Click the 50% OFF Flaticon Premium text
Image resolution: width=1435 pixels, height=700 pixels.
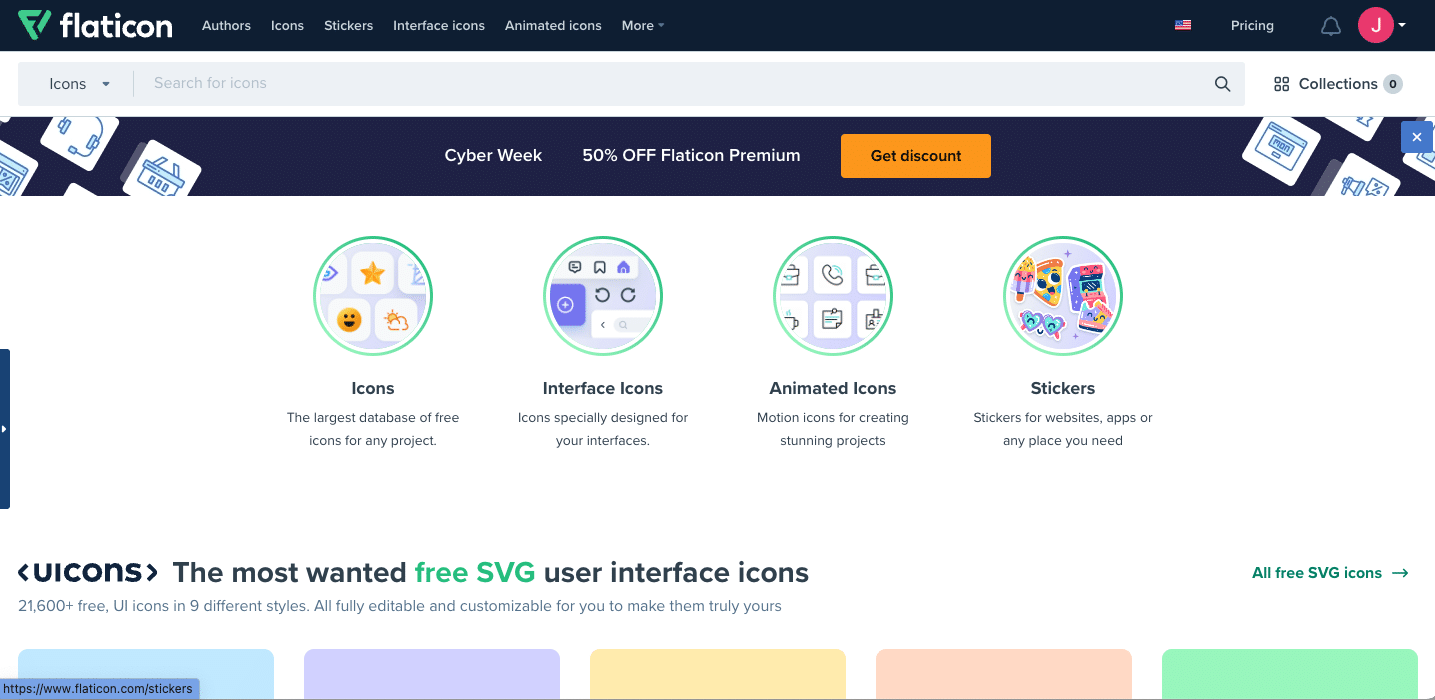coord(691,156)
